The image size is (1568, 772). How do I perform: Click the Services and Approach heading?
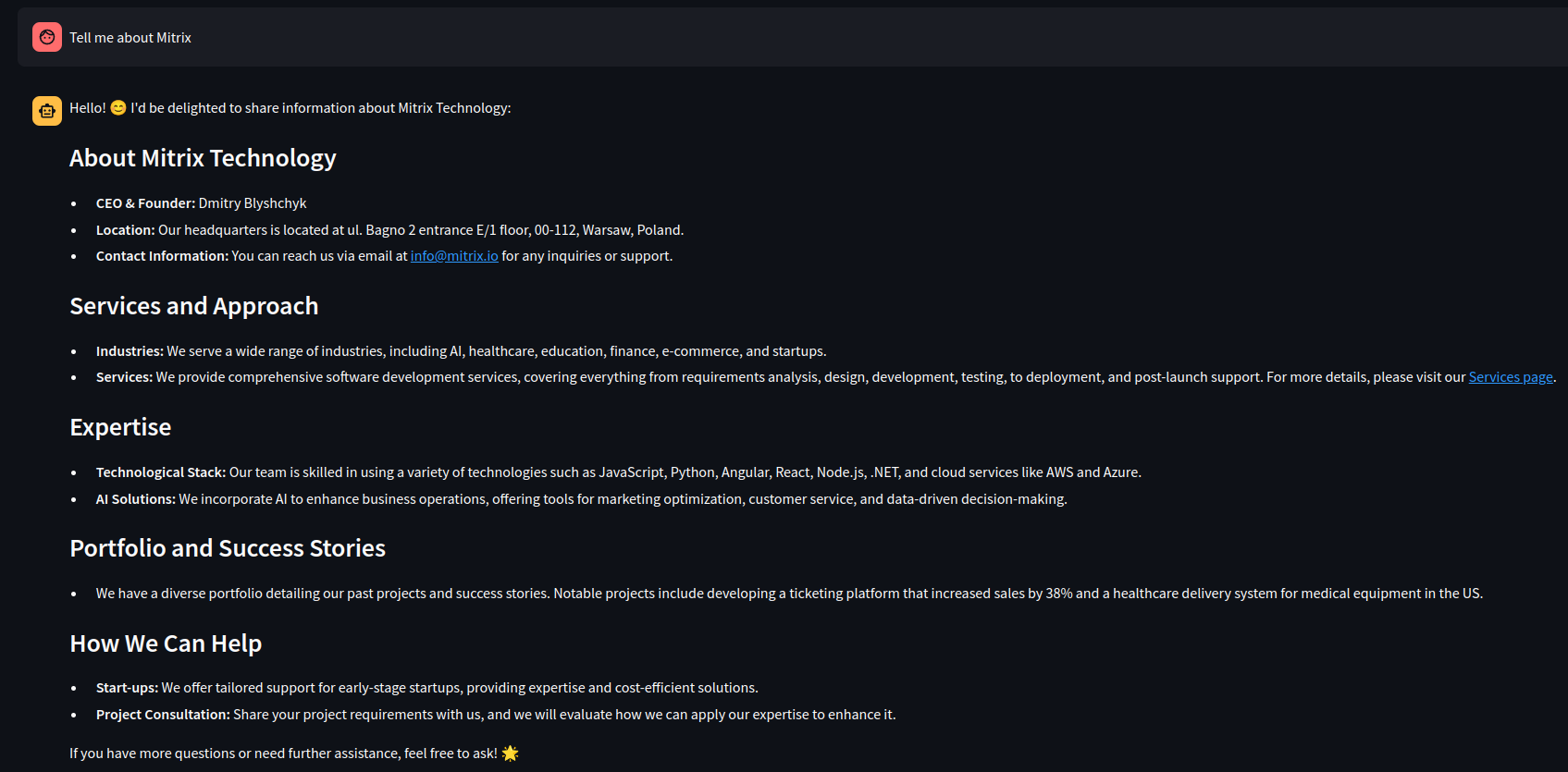click(194, 306)
